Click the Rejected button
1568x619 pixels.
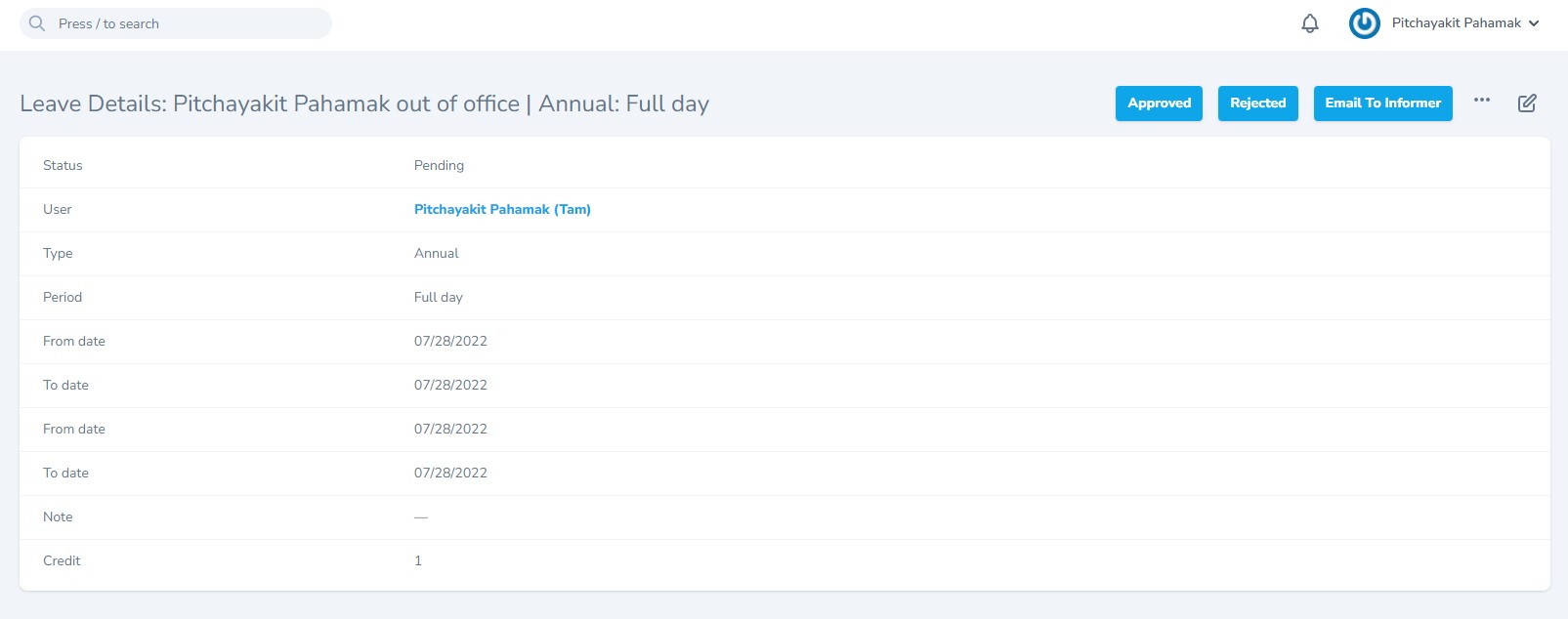(1257, 103)
